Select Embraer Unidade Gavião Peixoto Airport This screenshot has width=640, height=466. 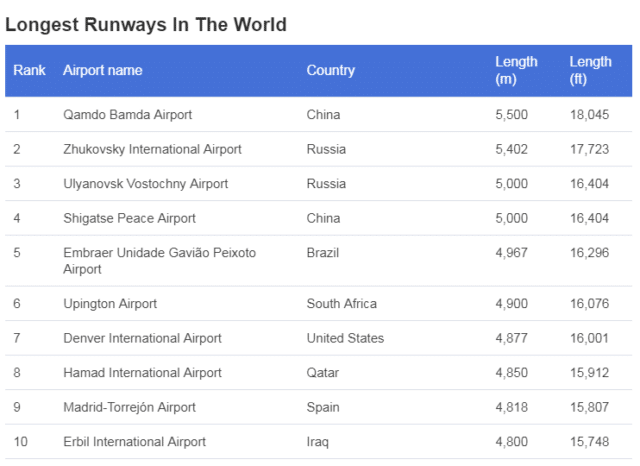(160, 261)
